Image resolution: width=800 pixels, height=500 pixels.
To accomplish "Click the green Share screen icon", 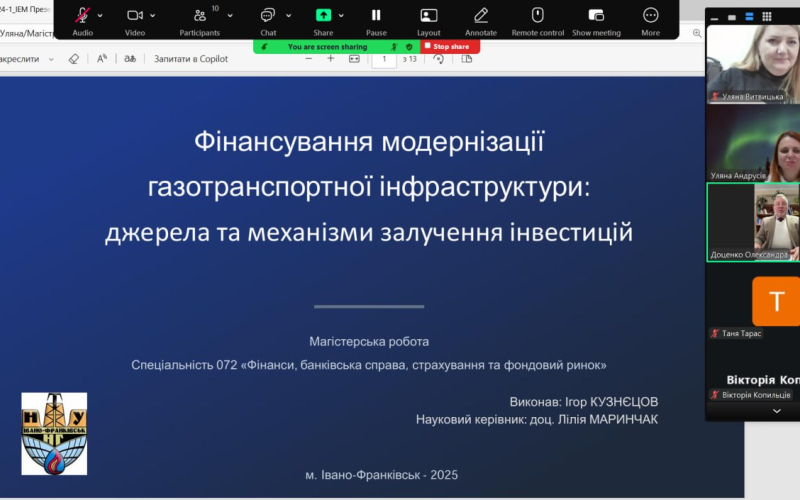I will pyautogui.click(x=323, y=16).
